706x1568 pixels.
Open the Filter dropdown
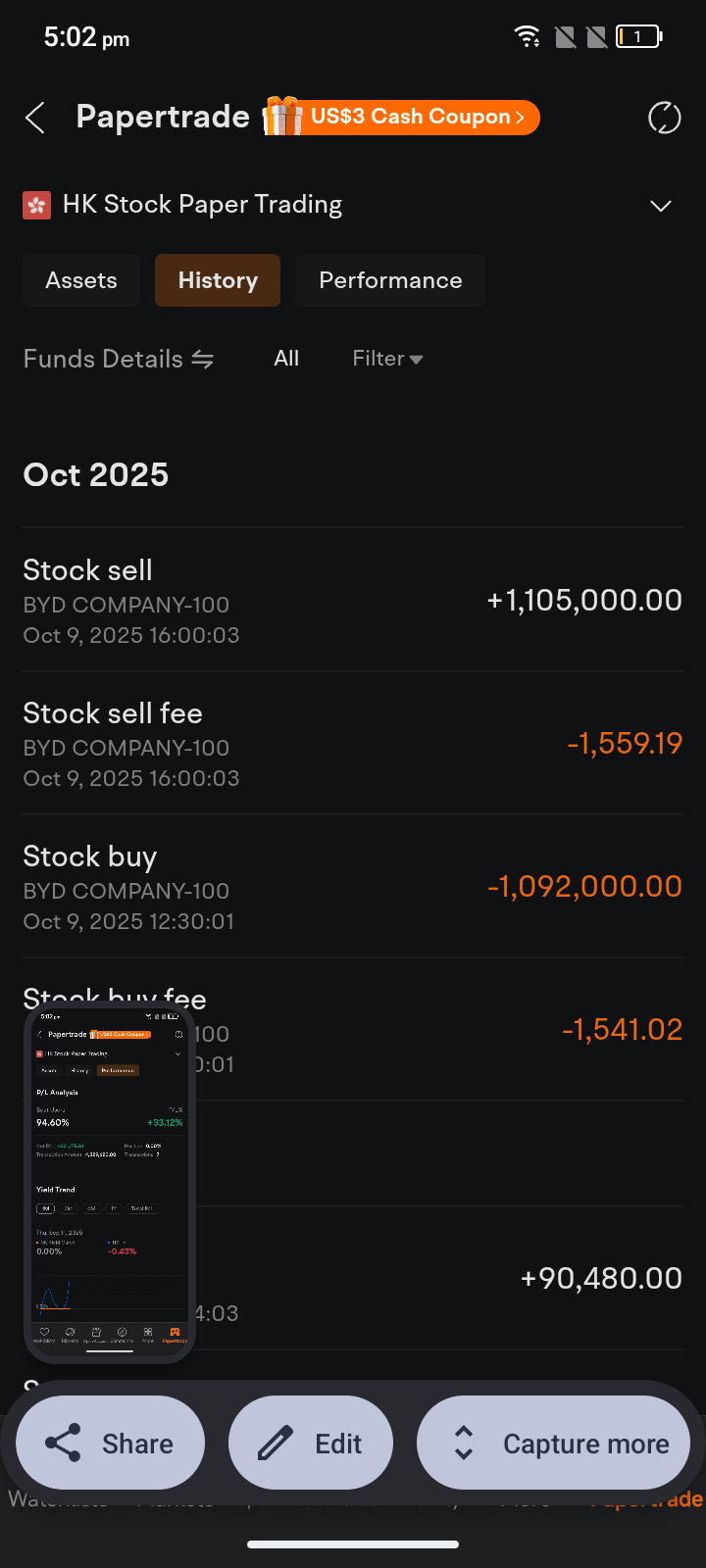[387, 359]
